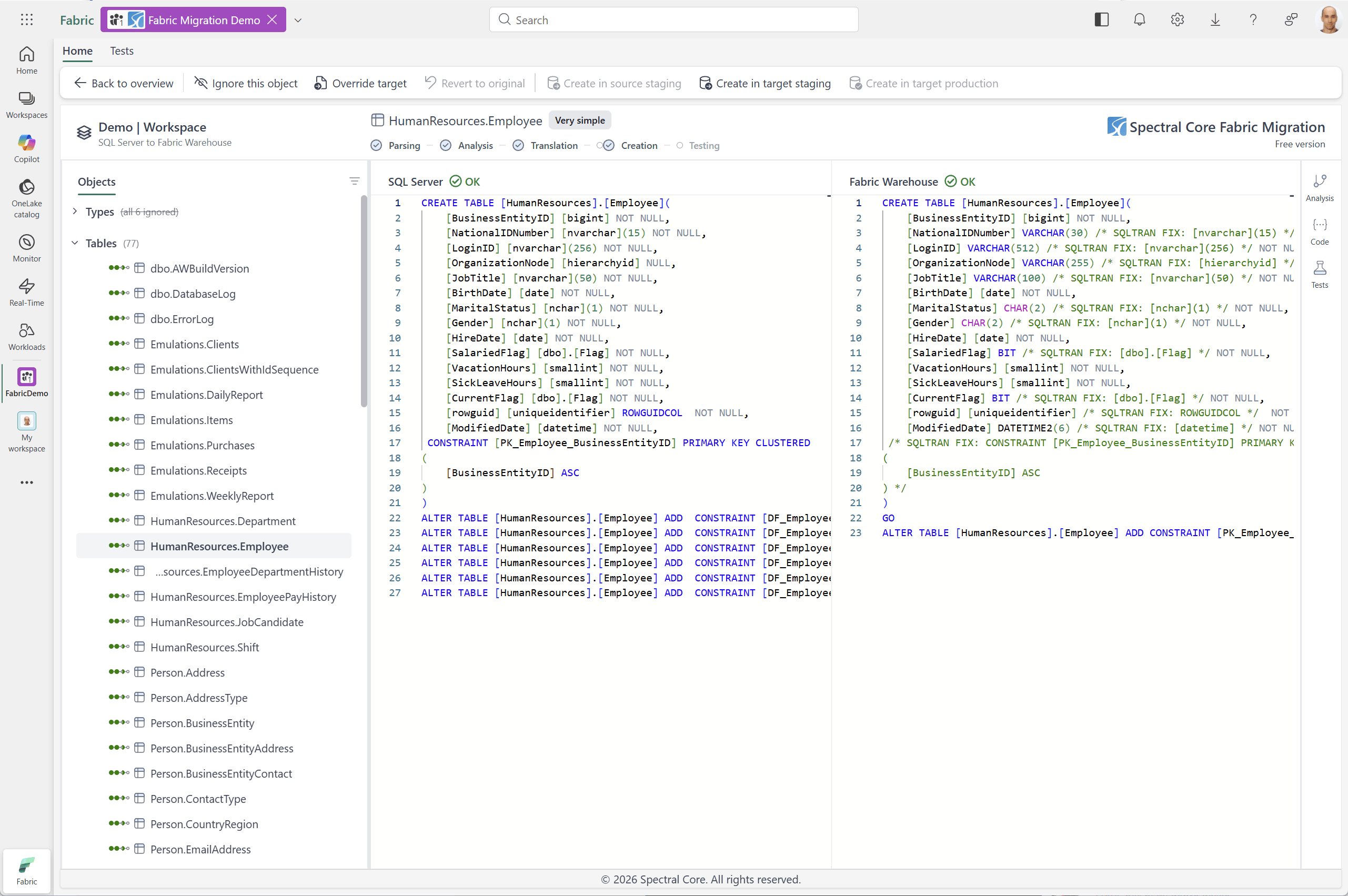Click the Creation step
This screenshot has height=896, width=1348.
point(633,146)
